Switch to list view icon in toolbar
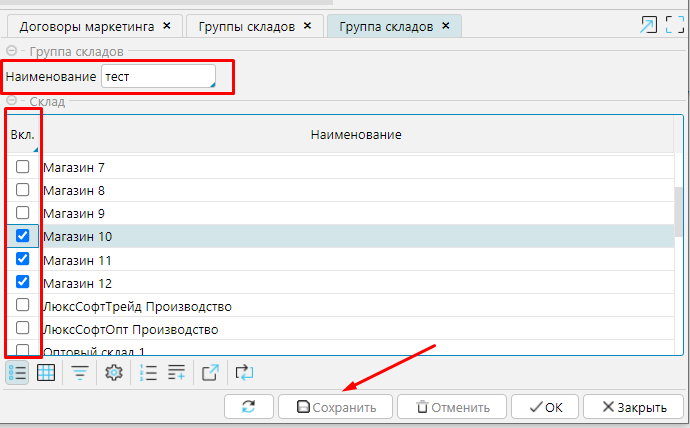Viewport: 690px width, 428px height. point(17,373)
